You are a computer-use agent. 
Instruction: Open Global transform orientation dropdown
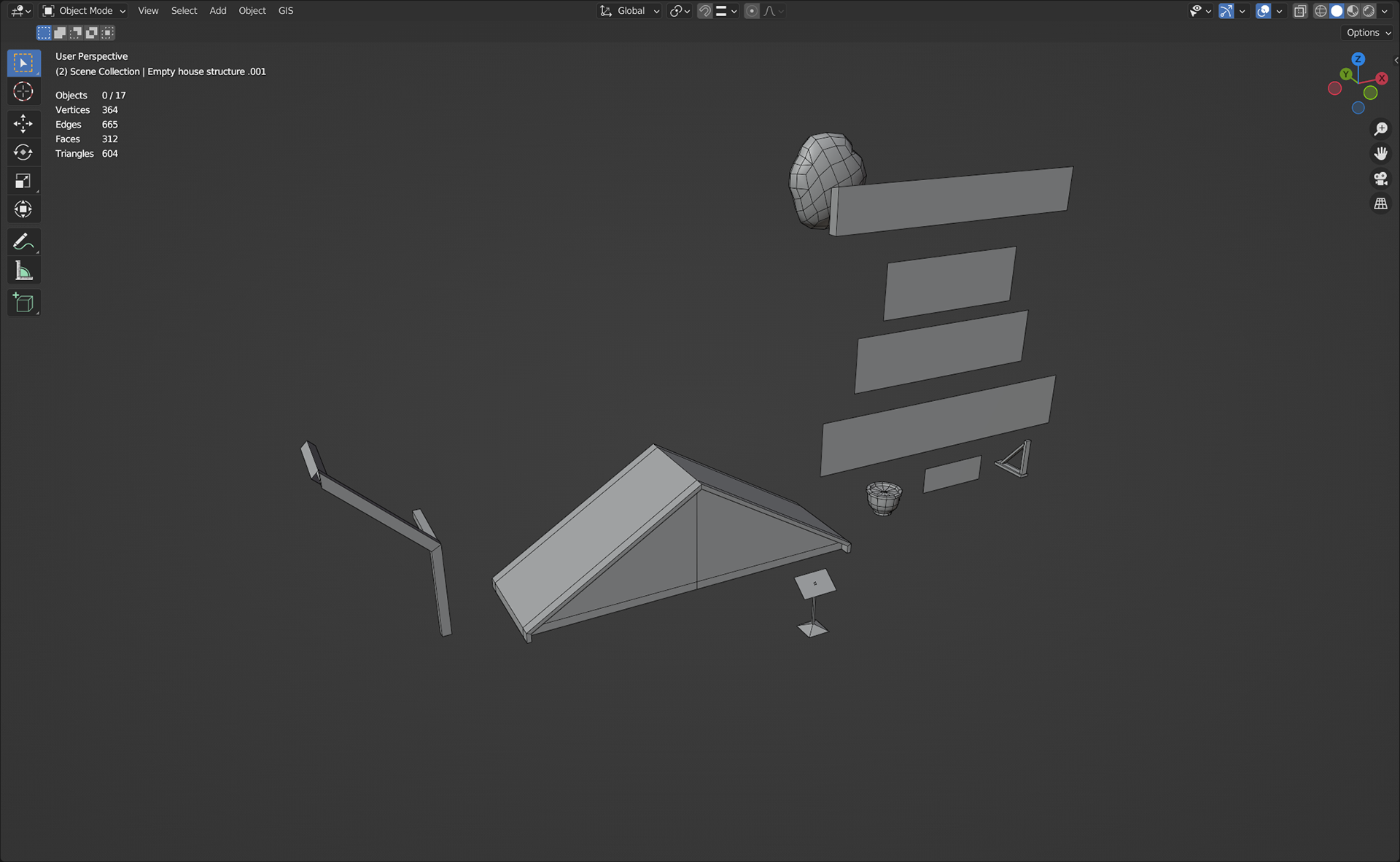pyautogui.click(x=630, y=11)
